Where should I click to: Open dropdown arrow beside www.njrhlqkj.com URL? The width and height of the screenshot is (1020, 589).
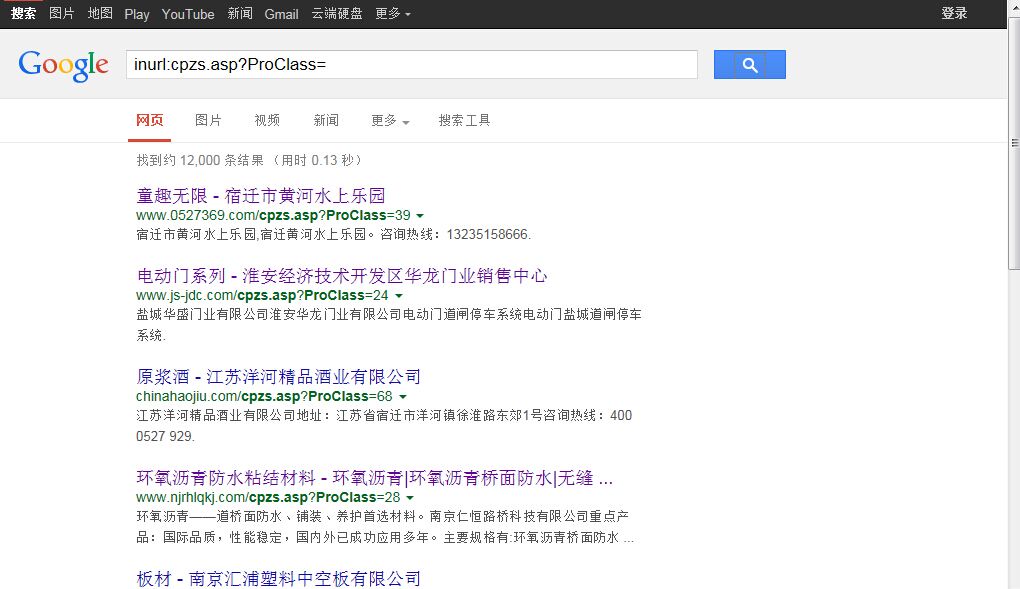point(410,497)
